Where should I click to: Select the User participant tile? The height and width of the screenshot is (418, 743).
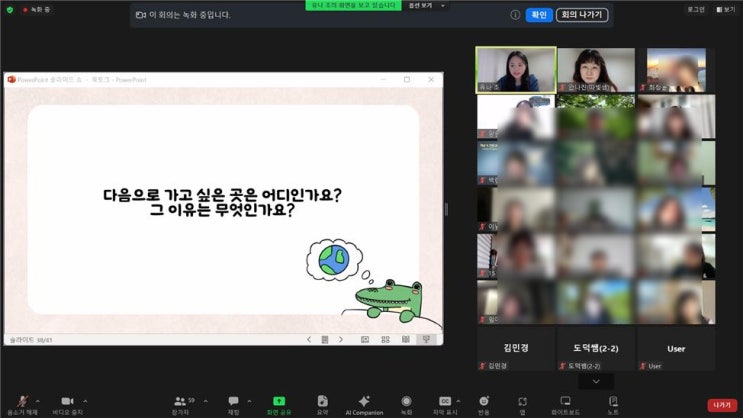676,348
